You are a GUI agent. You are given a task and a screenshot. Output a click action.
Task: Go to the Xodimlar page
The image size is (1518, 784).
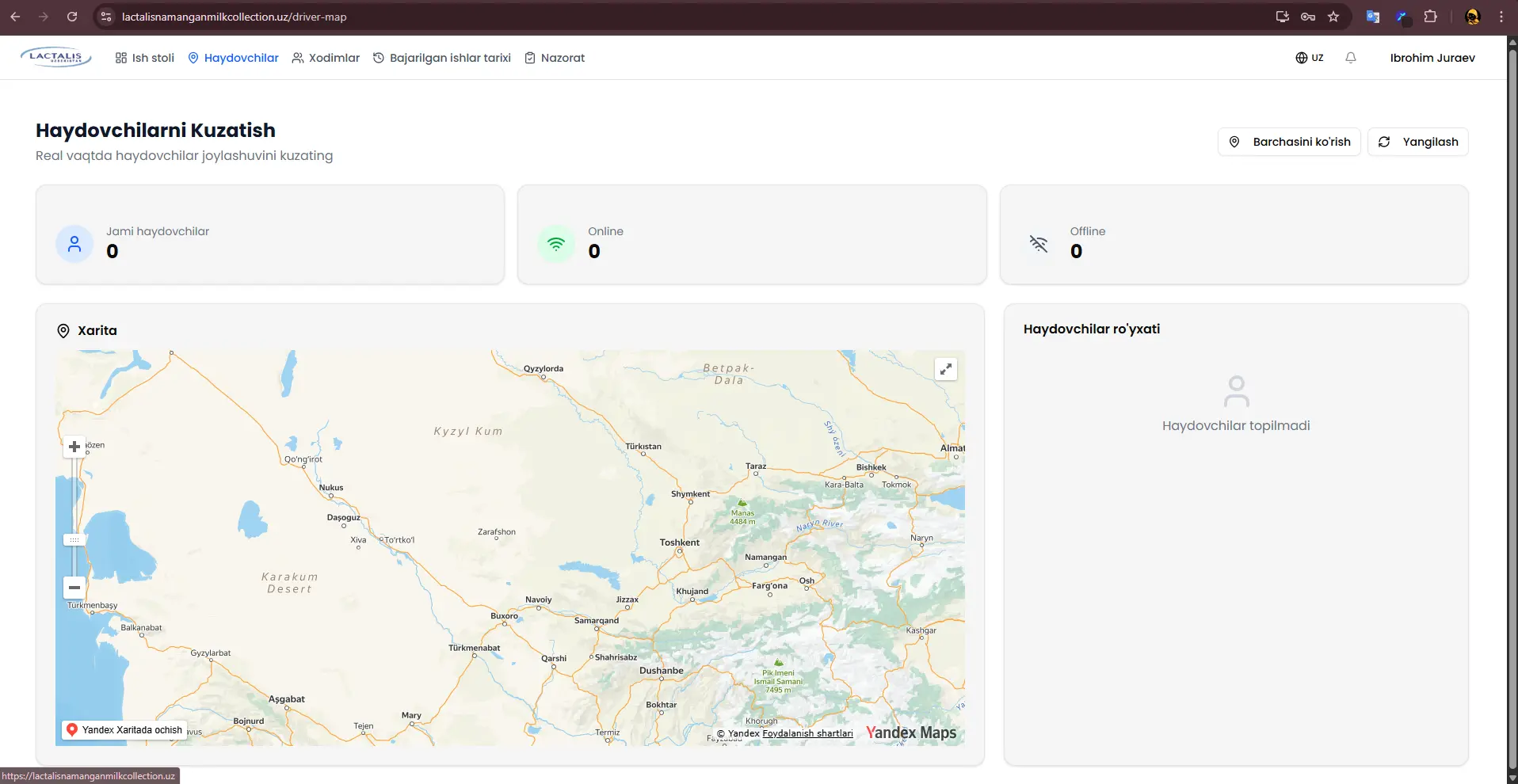click(326, 58)
